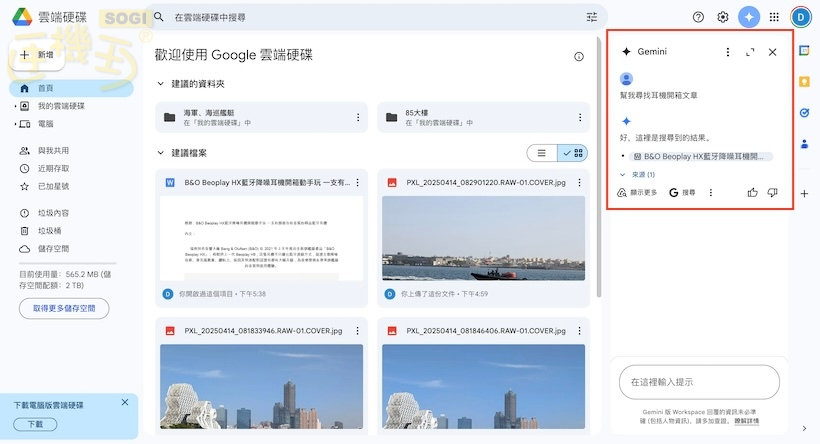This screenshot has height=444, width=820.
Task: Open the help question mark menu
Action: tap(698, 17)
